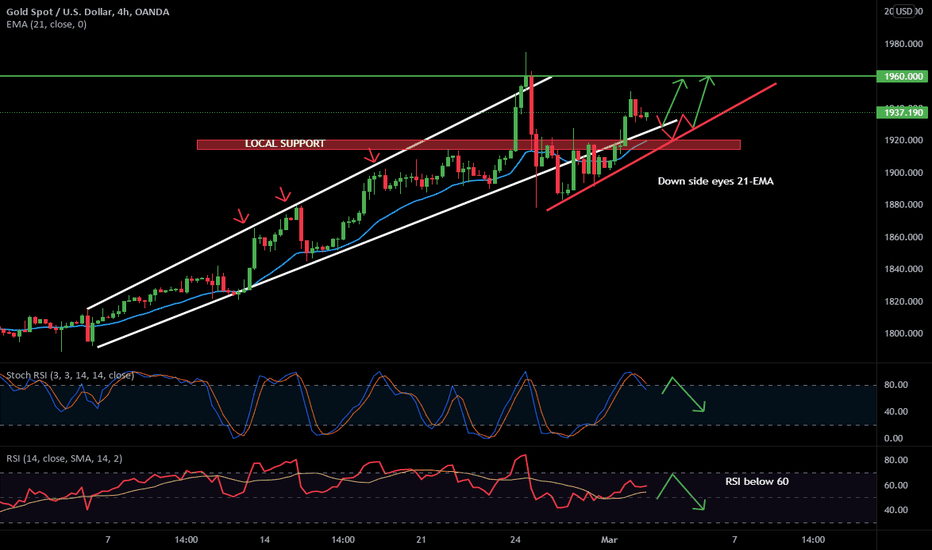Image resolution: width=932 pixels, height=550 pixels.
Task: Click the RSI pane 60.00 scale value
Action: pyautogui.click(x=896, y=485)
